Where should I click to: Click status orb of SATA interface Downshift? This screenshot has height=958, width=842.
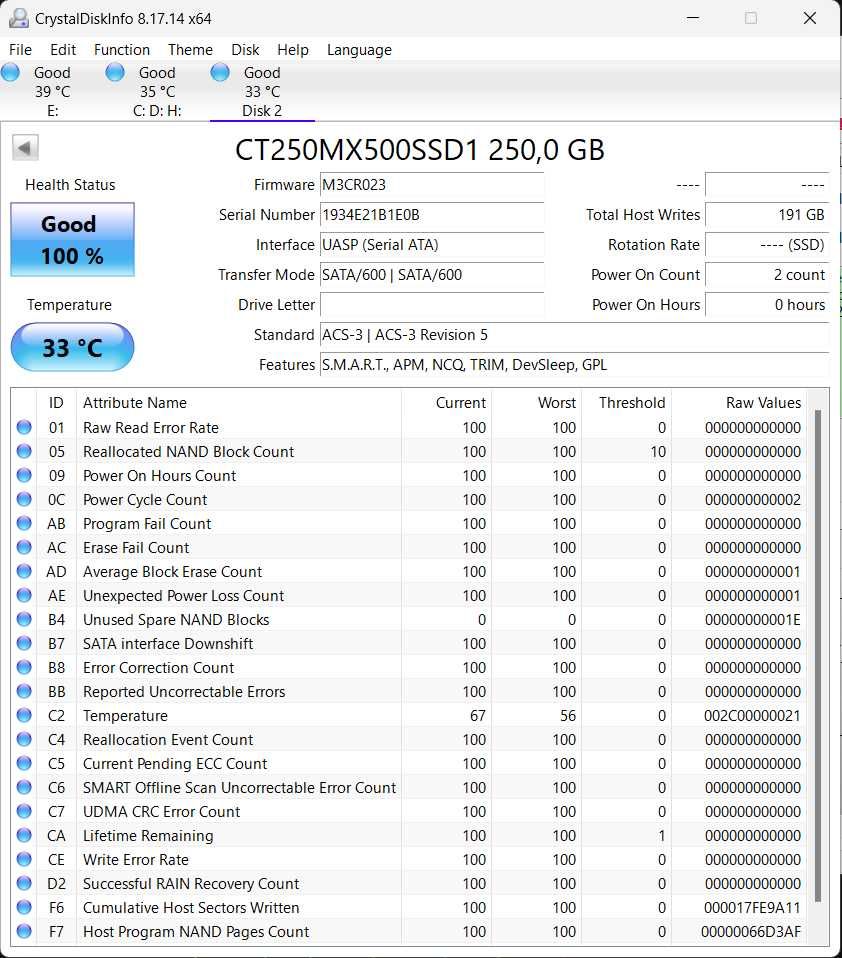[24, 643]
